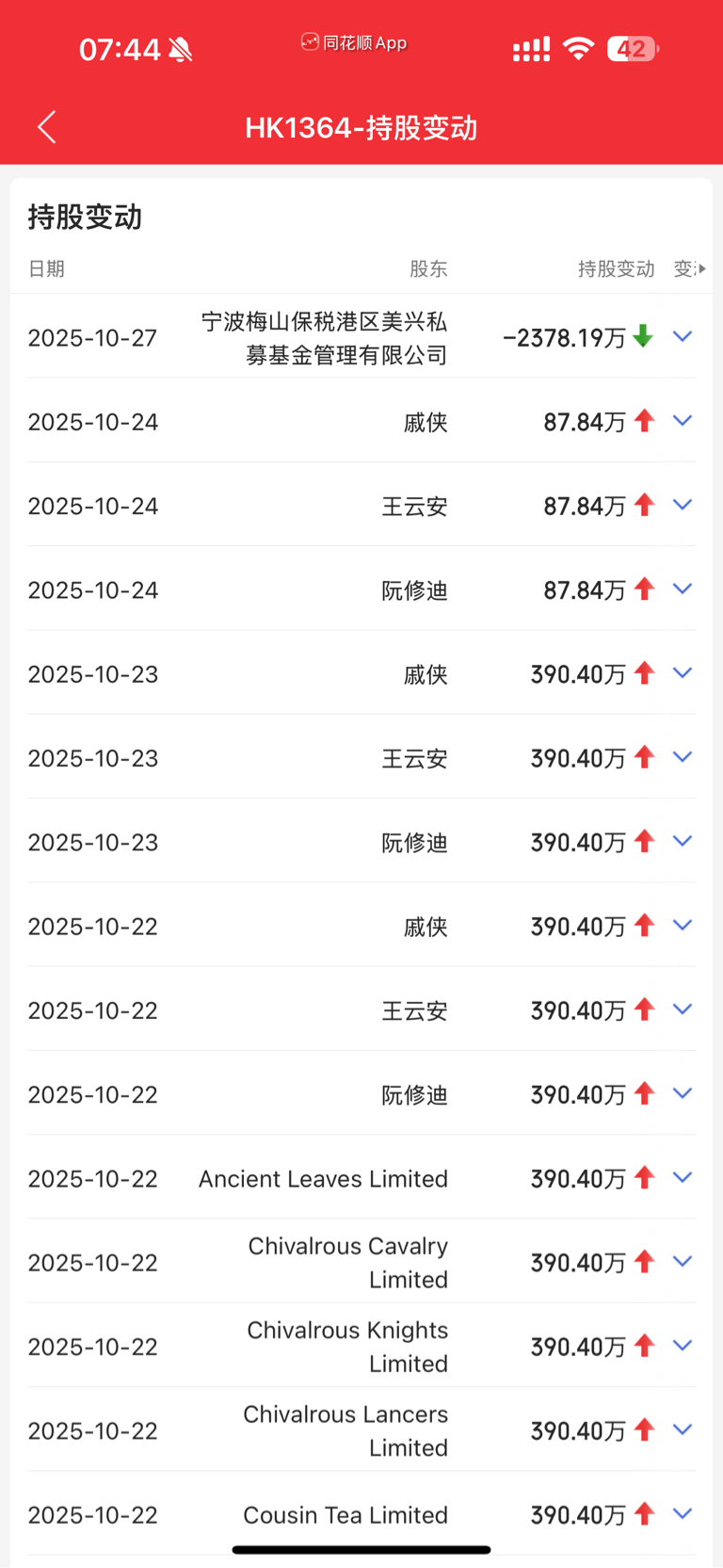The height and width of the screenshot is (1568, 723).
Task: Open shareholder Chivalrous Cavalry Limited
Action: (x=347, y=1262)
